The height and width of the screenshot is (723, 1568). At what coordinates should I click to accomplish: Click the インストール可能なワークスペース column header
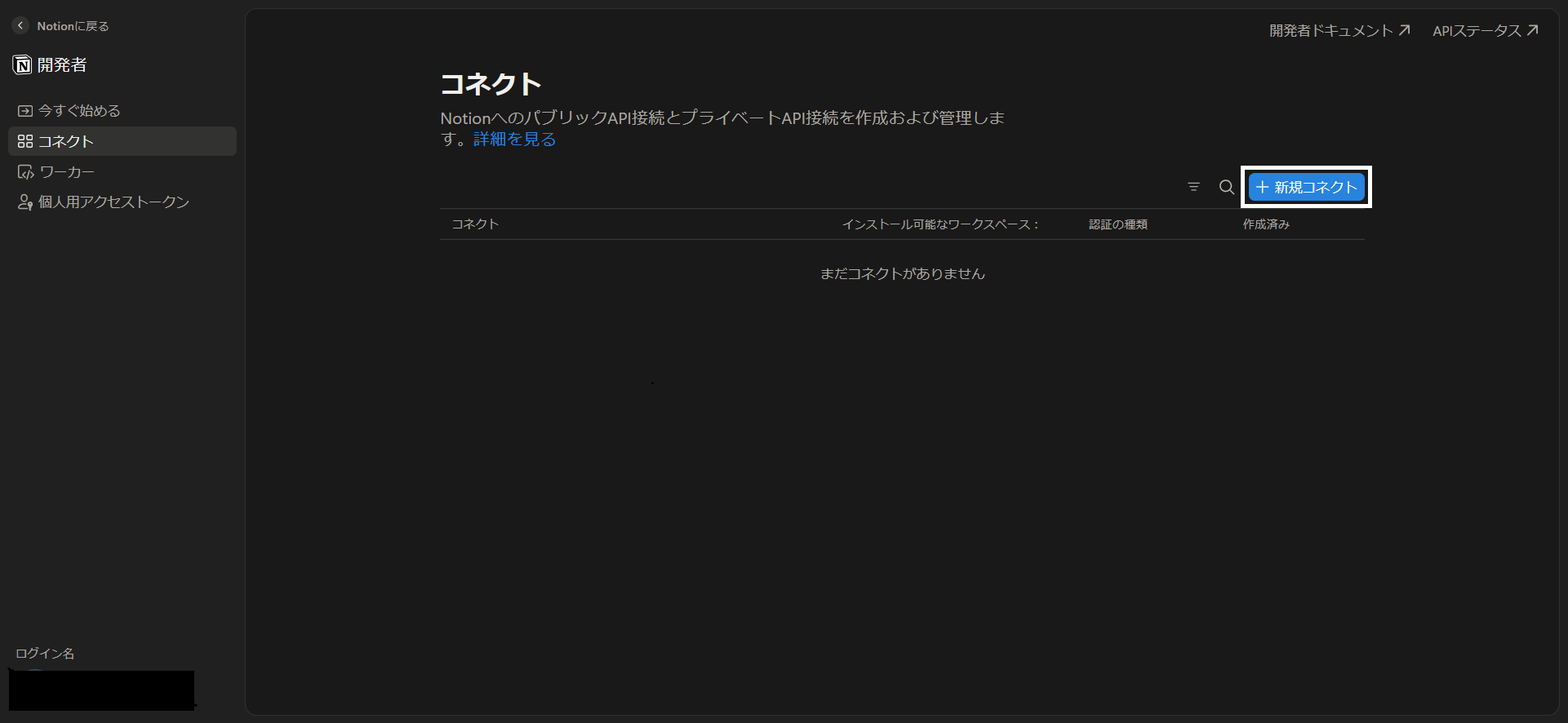point(940,224)
